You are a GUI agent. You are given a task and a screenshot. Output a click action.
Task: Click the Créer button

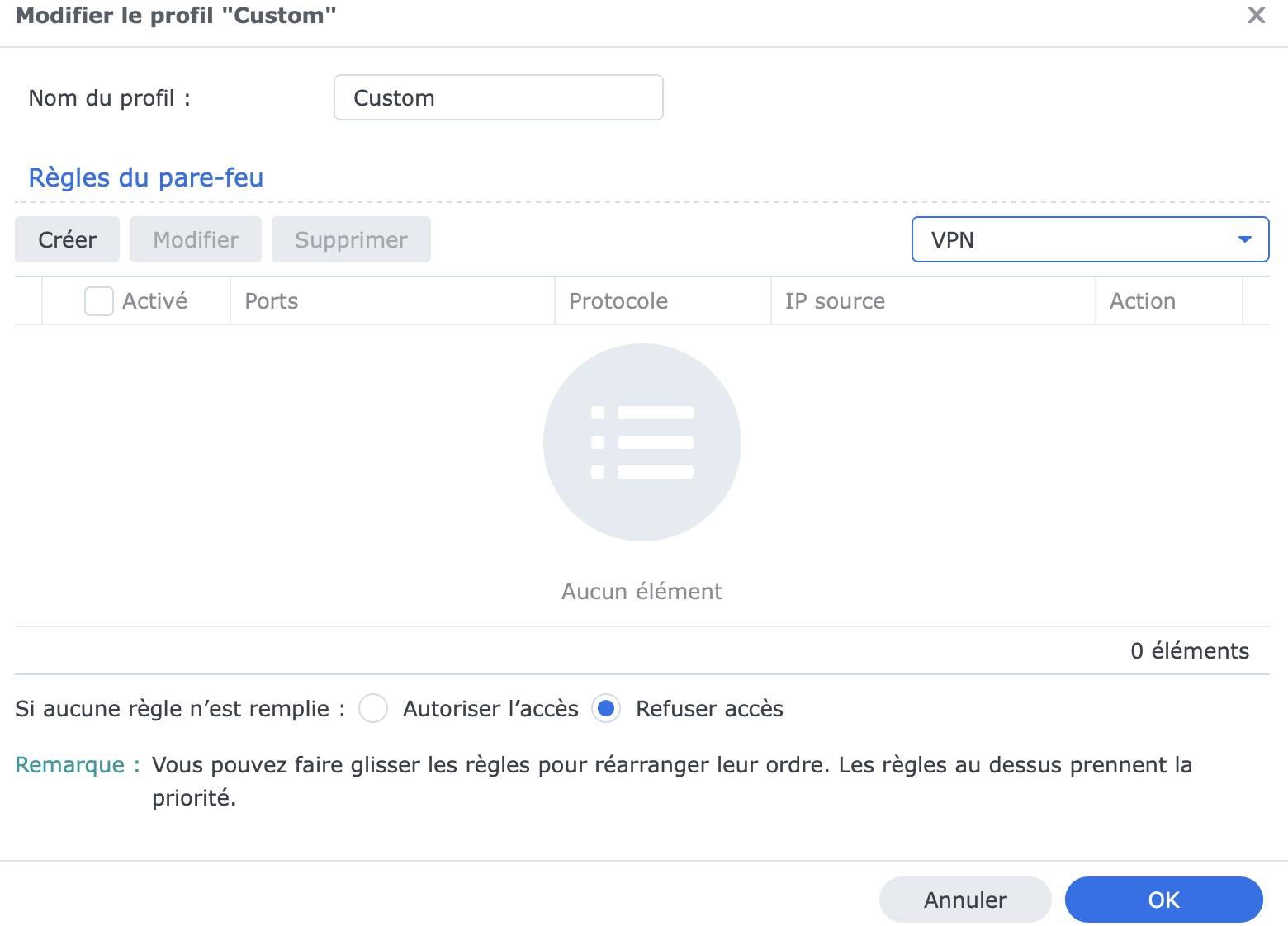(67, 240)
